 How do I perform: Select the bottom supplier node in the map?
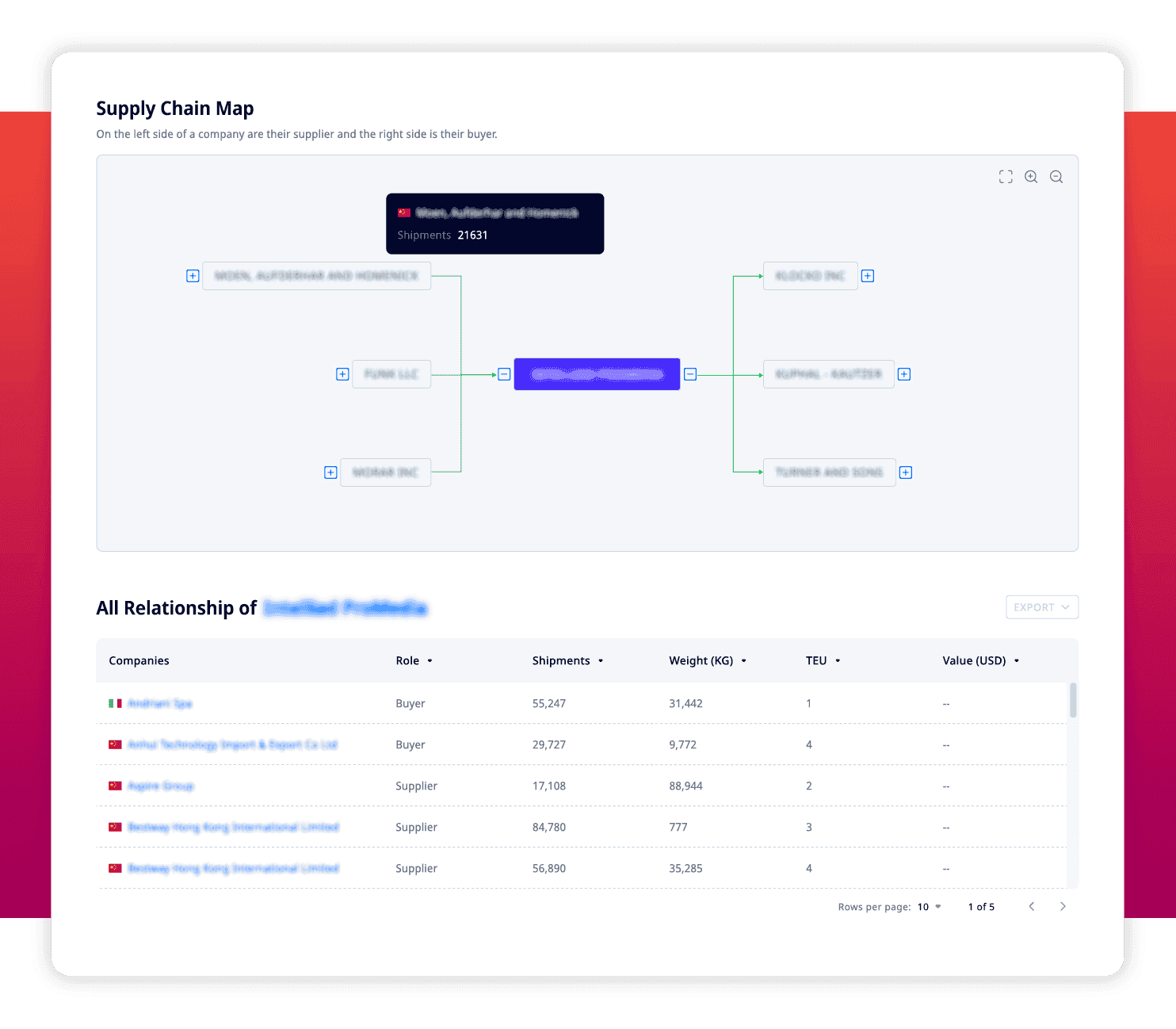tap(385, 472)
